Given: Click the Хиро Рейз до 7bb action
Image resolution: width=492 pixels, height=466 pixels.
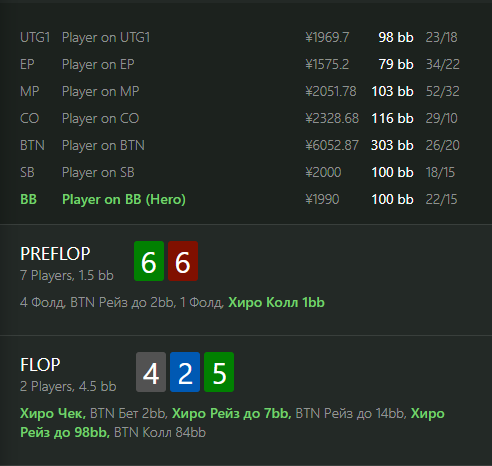Looking at the screenshot, I should point(232,414).
